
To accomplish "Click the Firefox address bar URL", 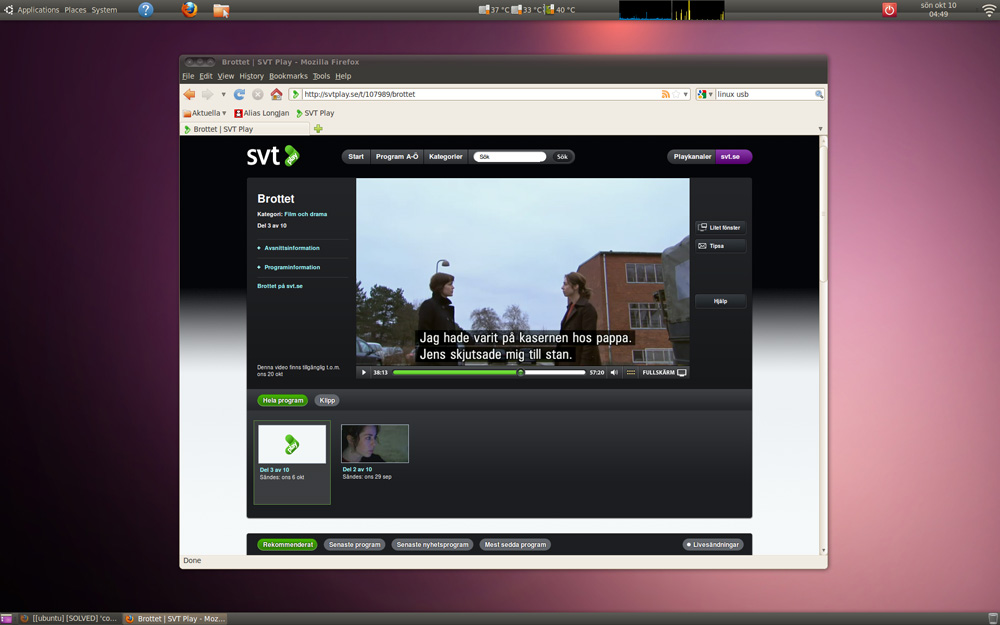I will (360, 94).
